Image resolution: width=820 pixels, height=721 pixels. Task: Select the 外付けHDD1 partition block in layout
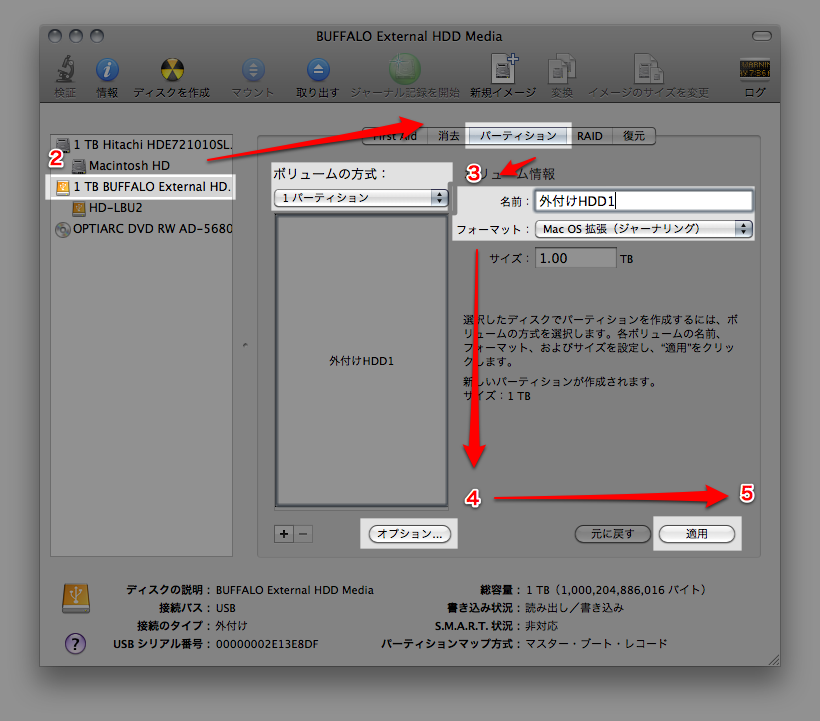pos(361,361)
